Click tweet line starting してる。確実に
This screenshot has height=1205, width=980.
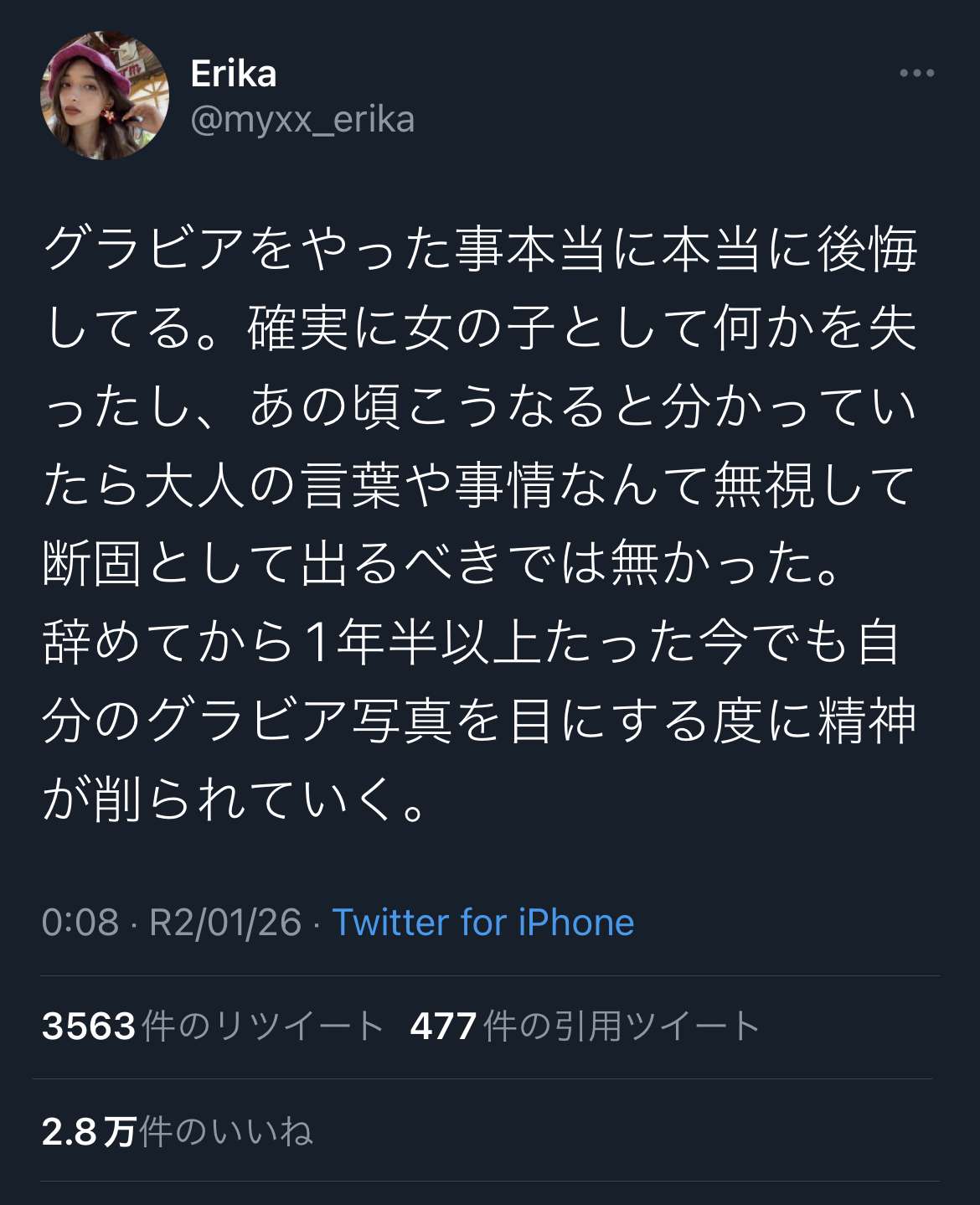pyautogui.click(x=480, y=328)
